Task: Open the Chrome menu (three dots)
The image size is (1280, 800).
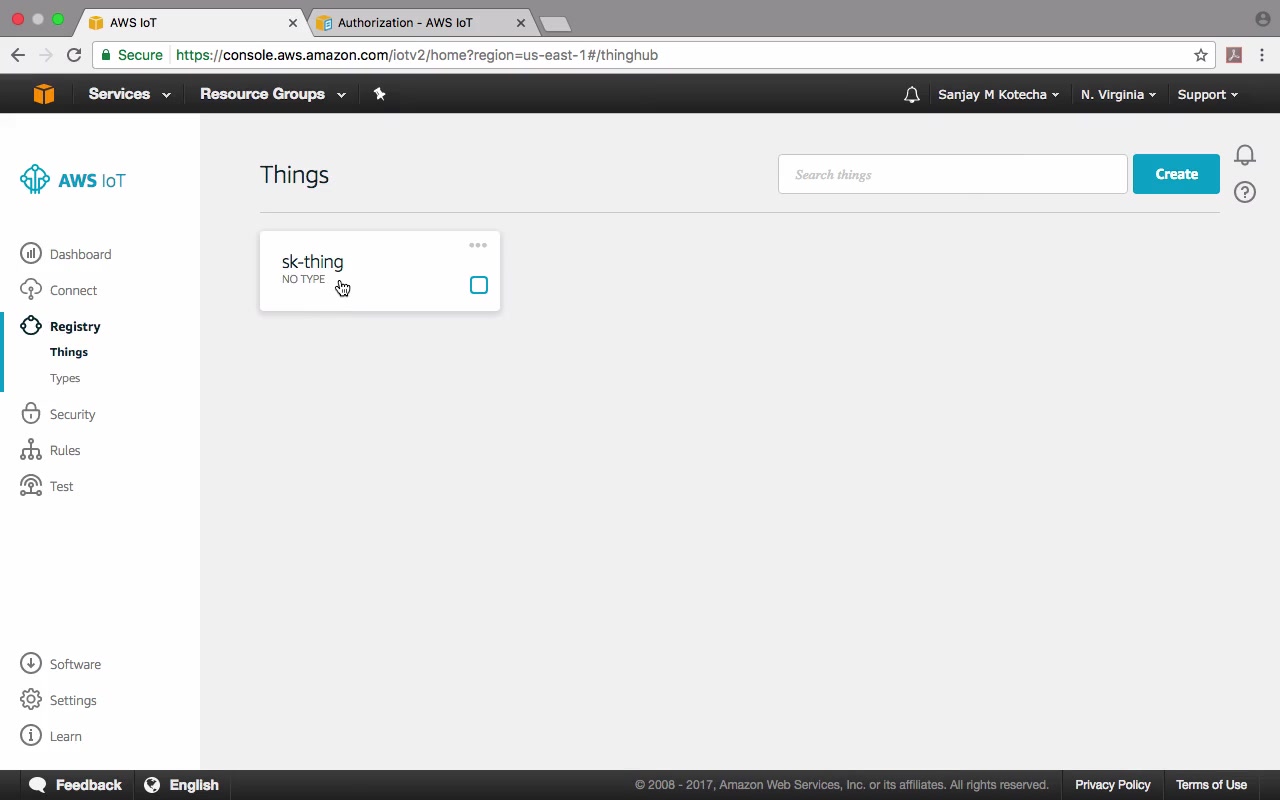Action: point(1262,55)
